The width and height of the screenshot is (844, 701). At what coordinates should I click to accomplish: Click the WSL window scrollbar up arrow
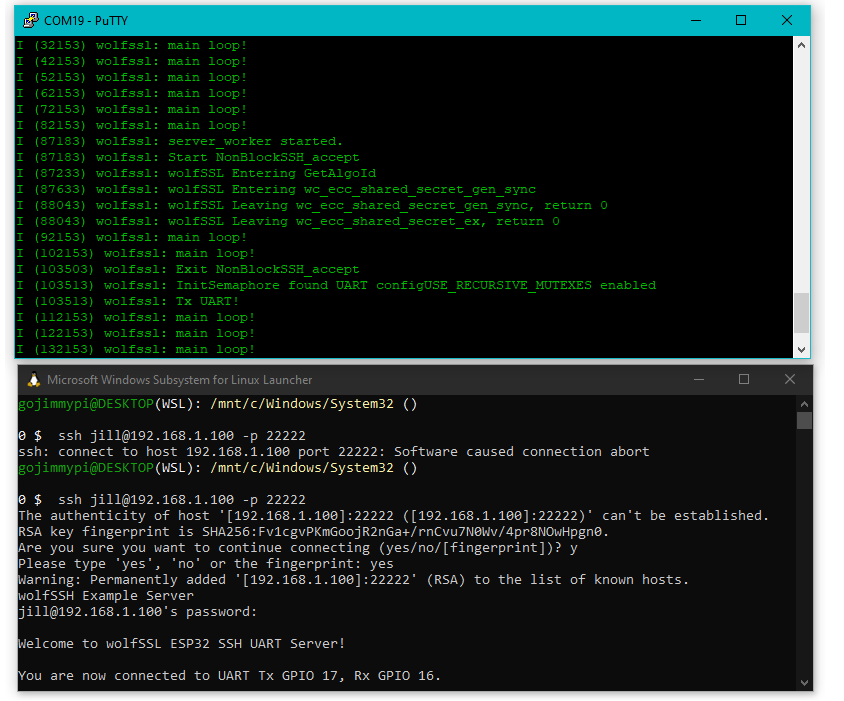point(803,403)
